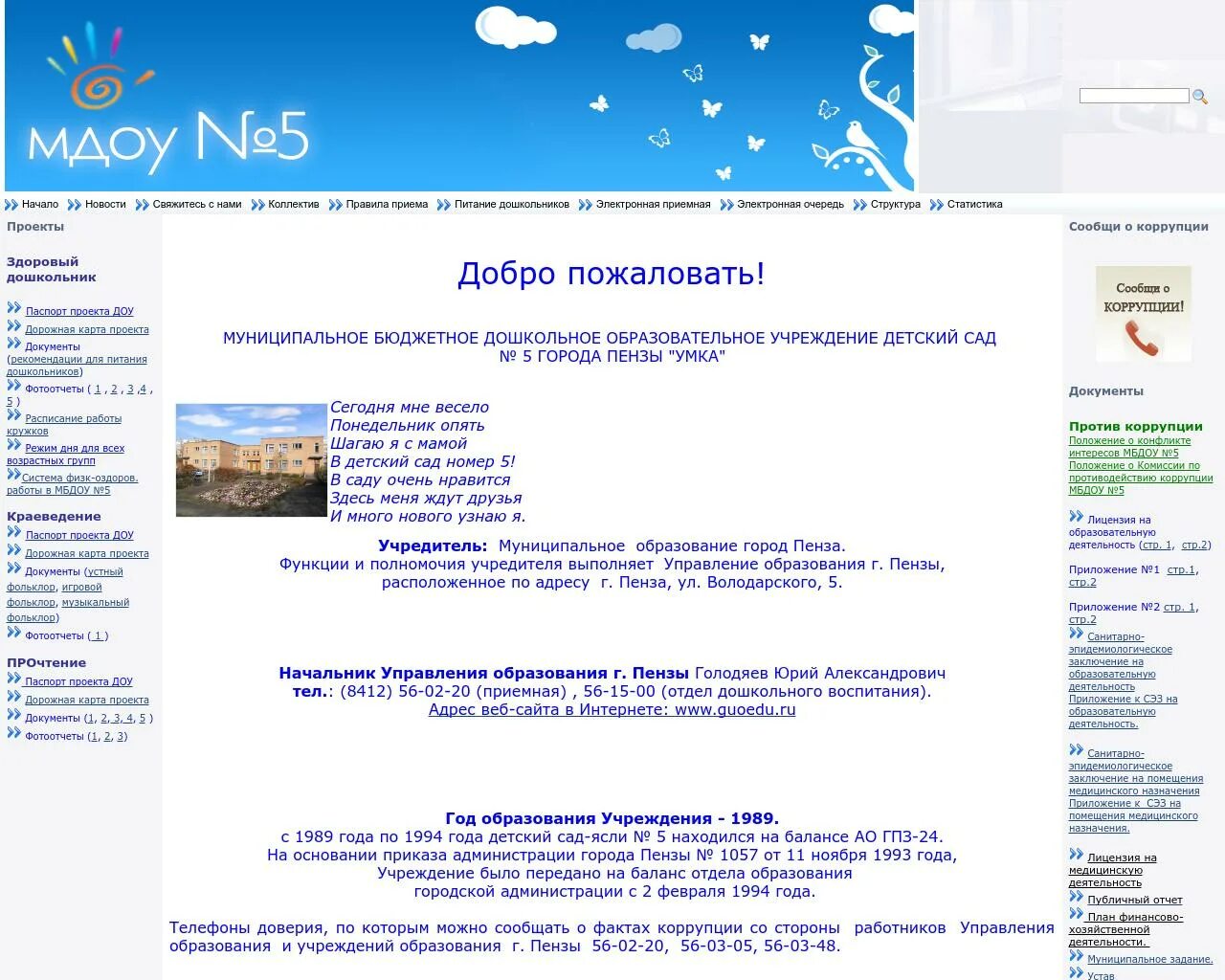This screenshot has width=1225, height=980.
Task: Click arrow icon beside Электронная очередь
Action: tap(726, 205)
